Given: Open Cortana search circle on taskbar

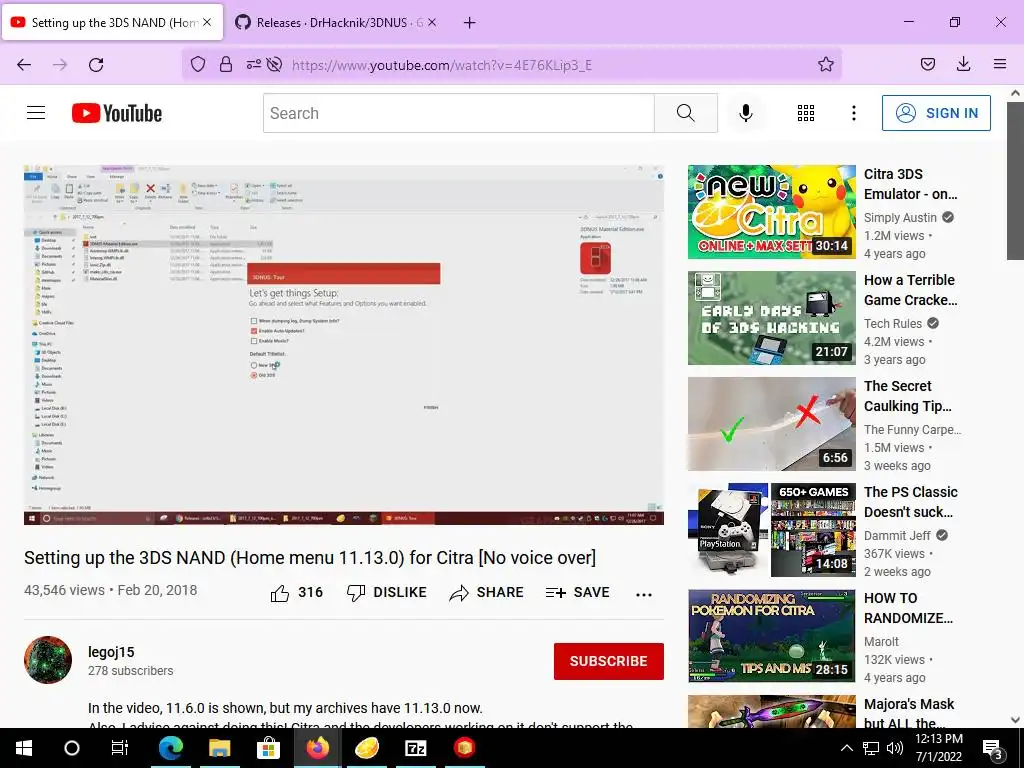Looking at the screenshot, I should [x=72, y=748].
